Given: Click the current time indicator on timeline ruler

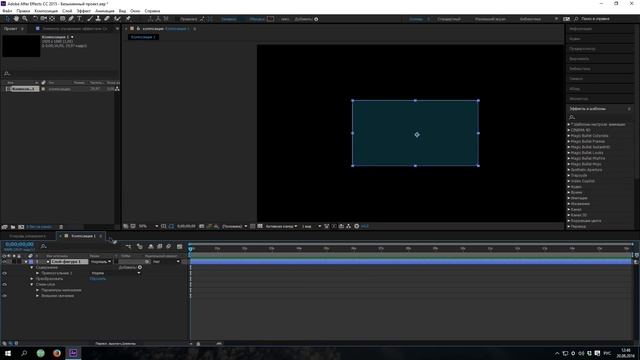Looking at the screenshot, I should (191, 248).
